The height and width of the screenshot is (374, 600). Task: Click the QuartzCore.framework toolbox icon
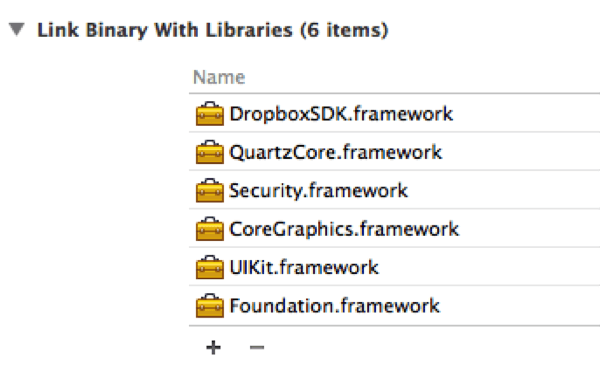click(x=210, y=152)
